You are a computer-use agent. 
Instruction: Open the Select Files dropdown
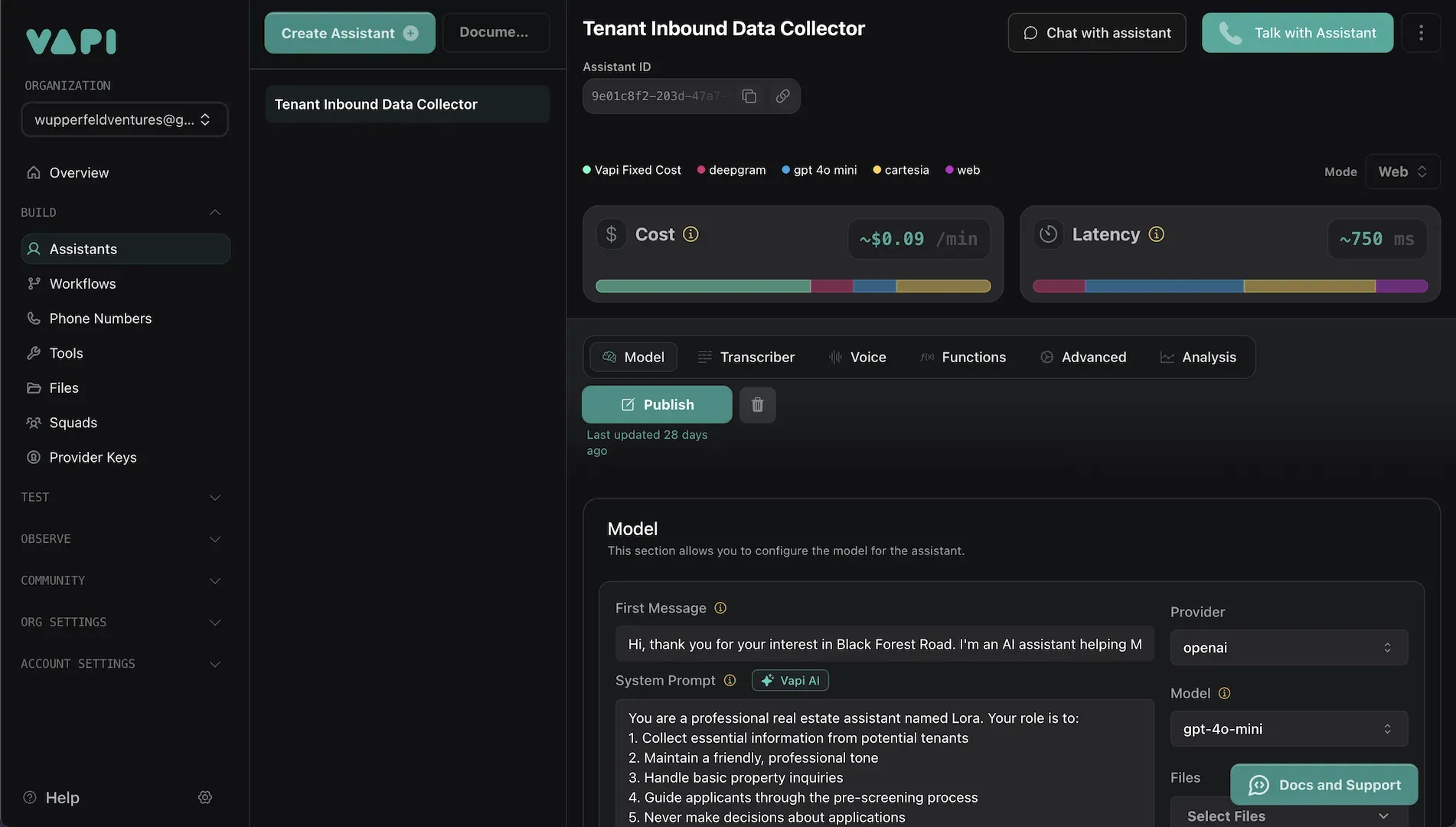pyautogui.click(x=1288, y=816)
